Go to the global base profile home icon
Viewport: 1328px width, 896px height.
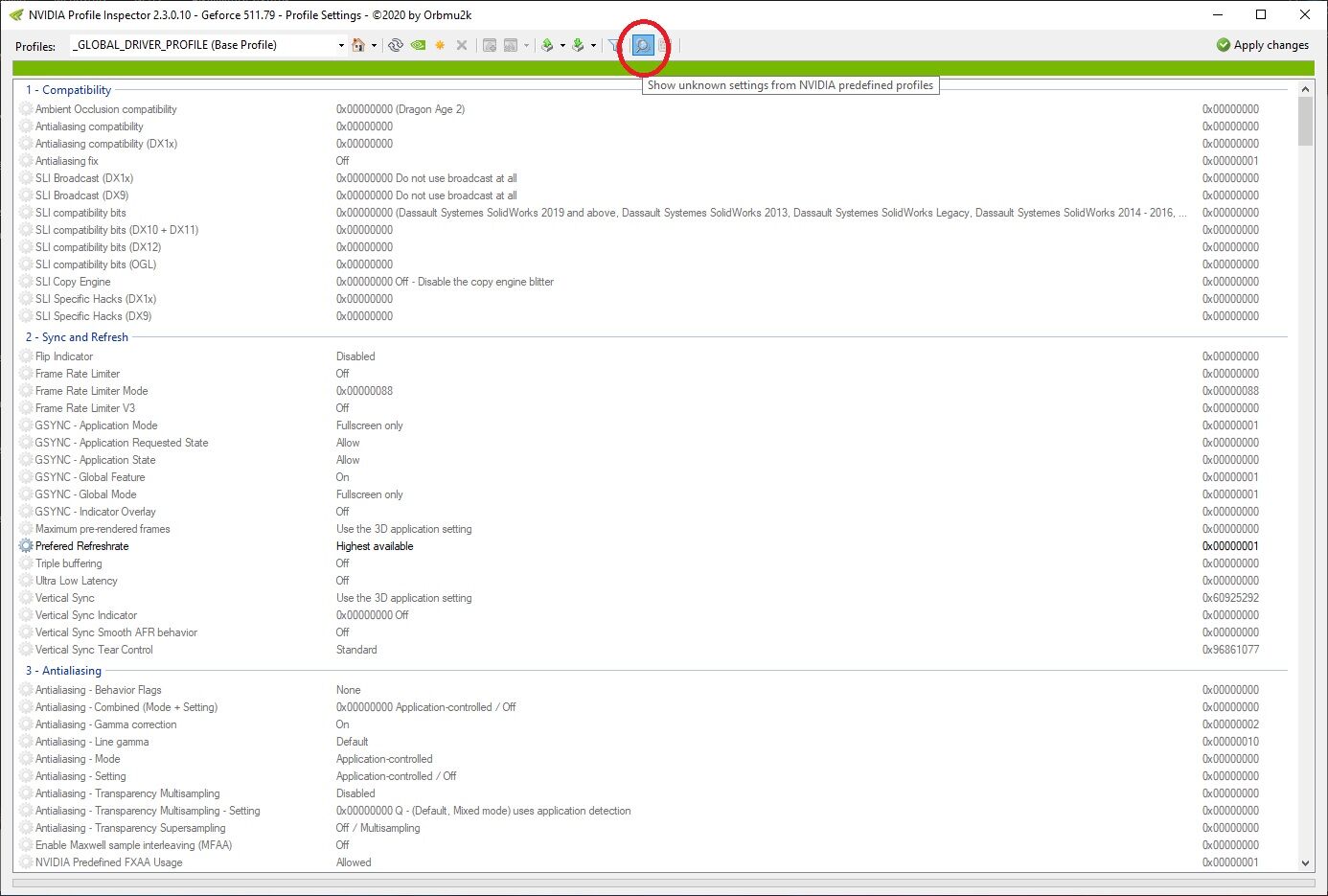(x=358, y=45)
